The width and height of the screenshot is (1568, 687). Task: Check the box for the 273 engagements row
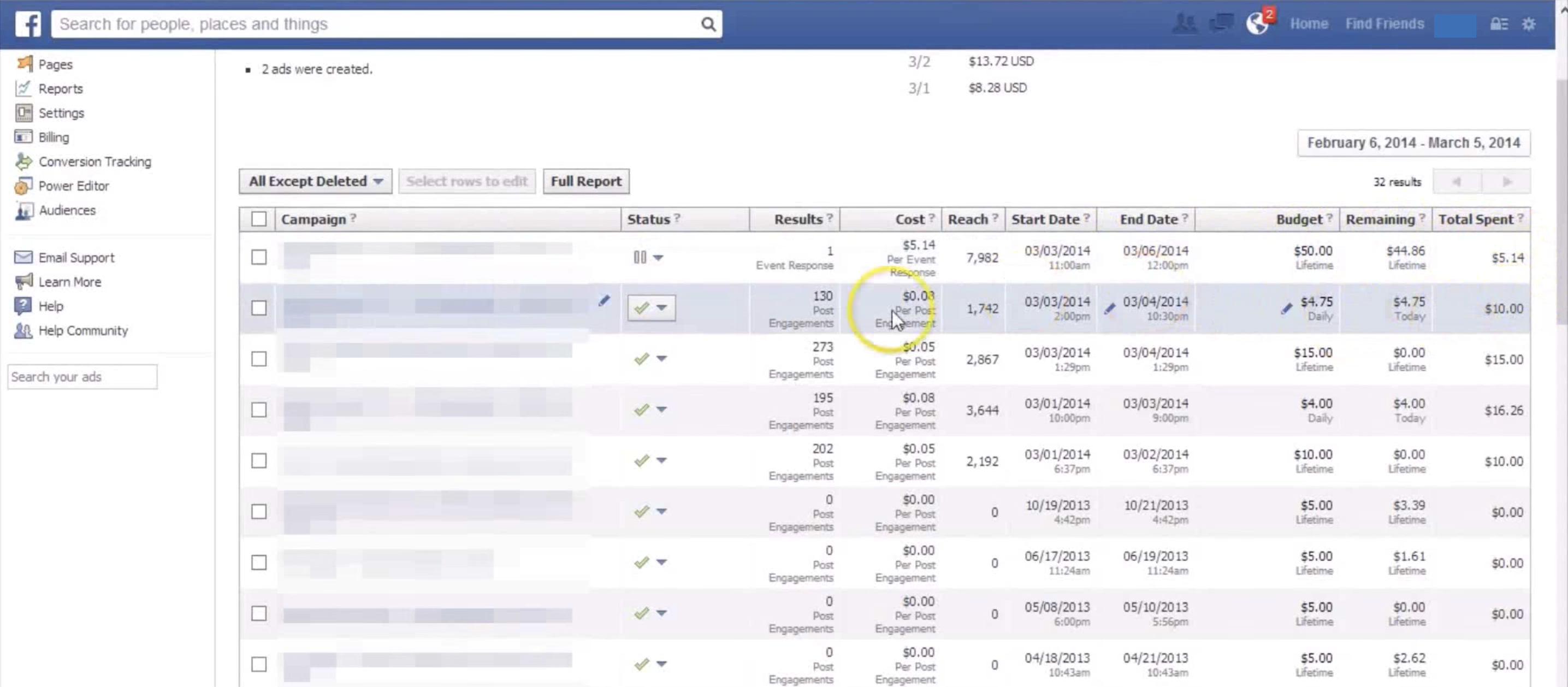pos(259,359)
